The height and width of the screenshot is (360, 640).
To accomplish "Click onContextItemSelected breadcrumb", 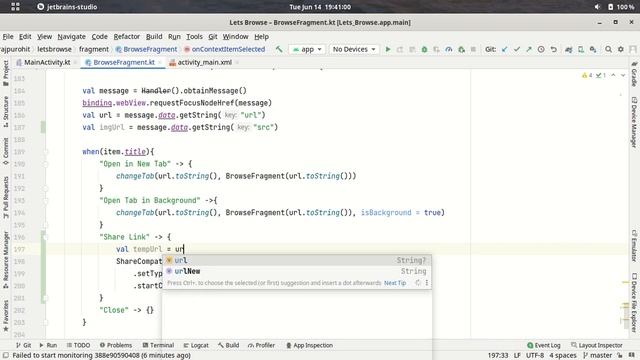I will pyautogui.click(x=224, y=49).
